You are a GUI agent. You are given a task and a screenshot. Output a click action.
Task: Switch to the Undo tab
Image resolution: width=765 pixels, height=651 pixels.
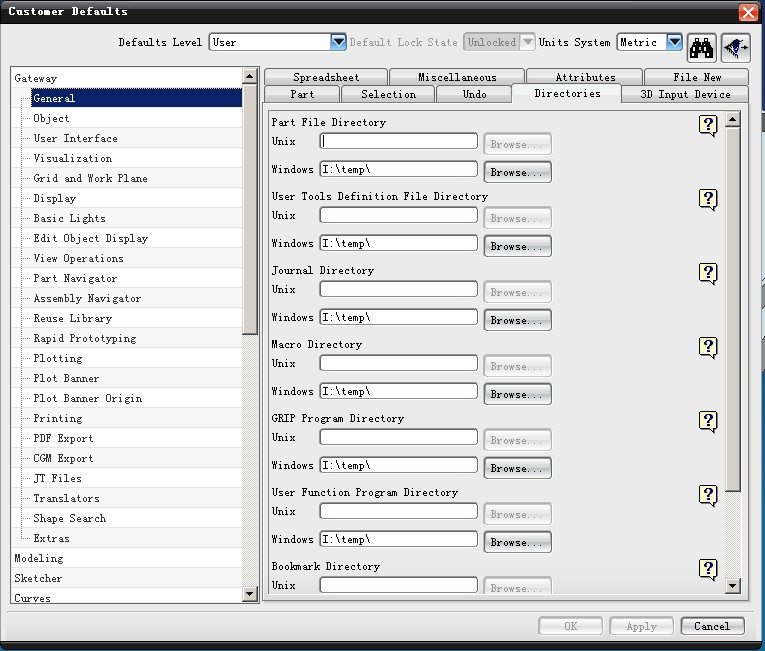[x=474, y=94]
